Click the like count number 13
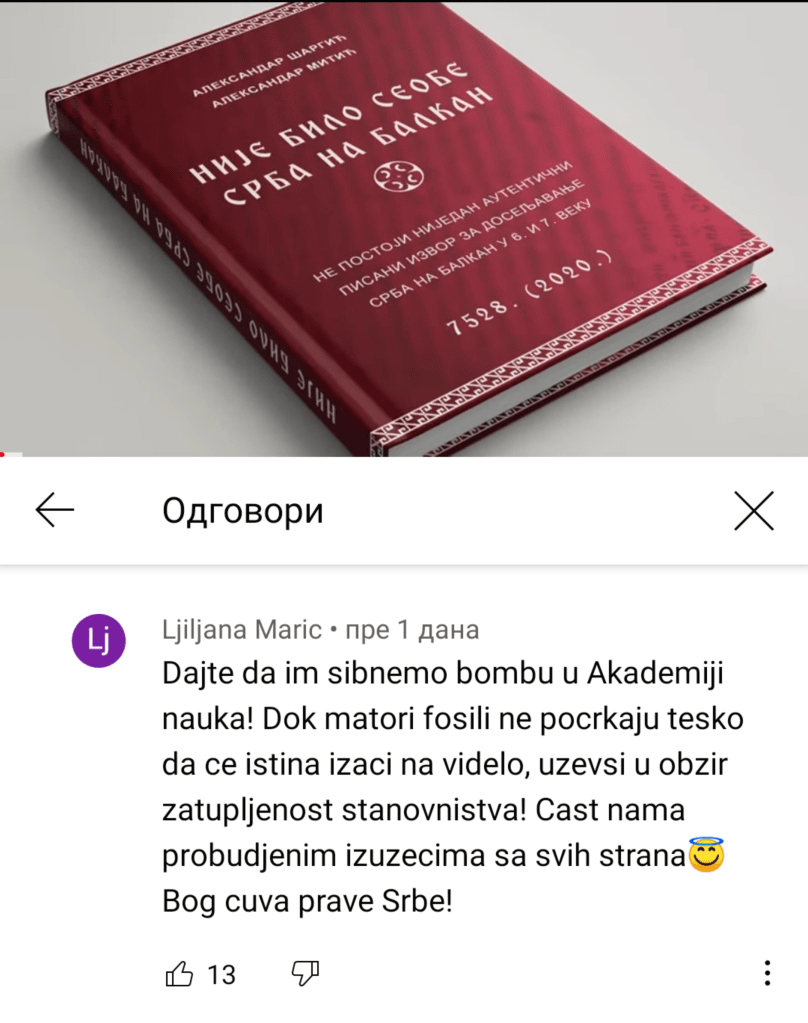 221,975
